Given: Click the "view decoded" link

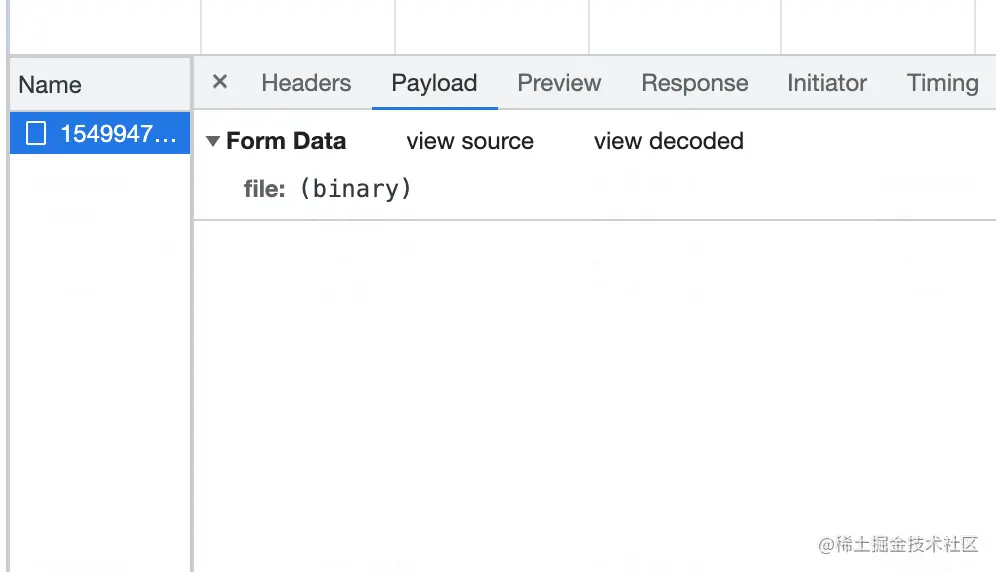Looking at the screenshot, I should tap(668, 142).
